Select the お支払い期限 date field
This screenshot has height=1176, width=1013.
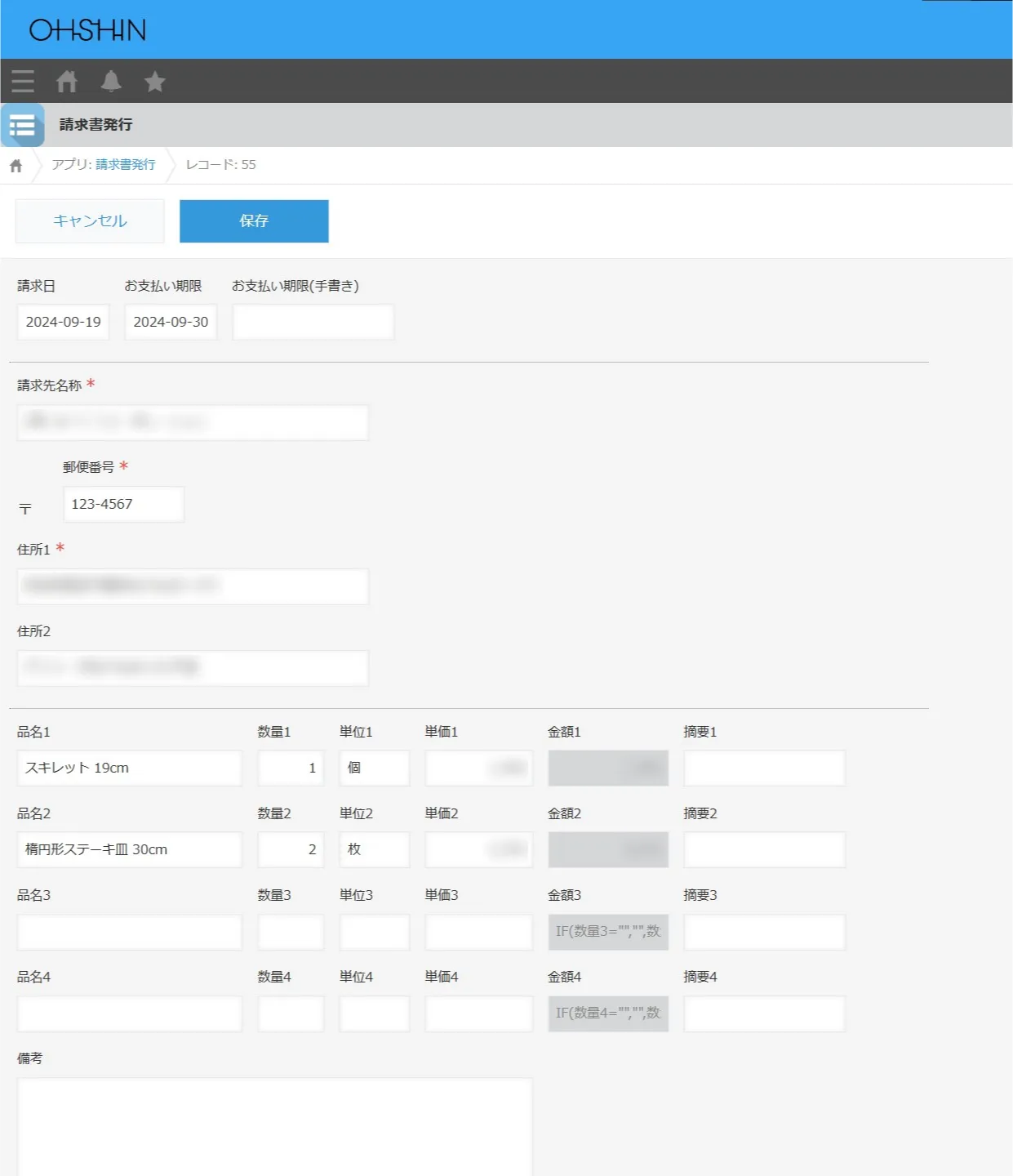pyautogui.click(x=171, y=322)
